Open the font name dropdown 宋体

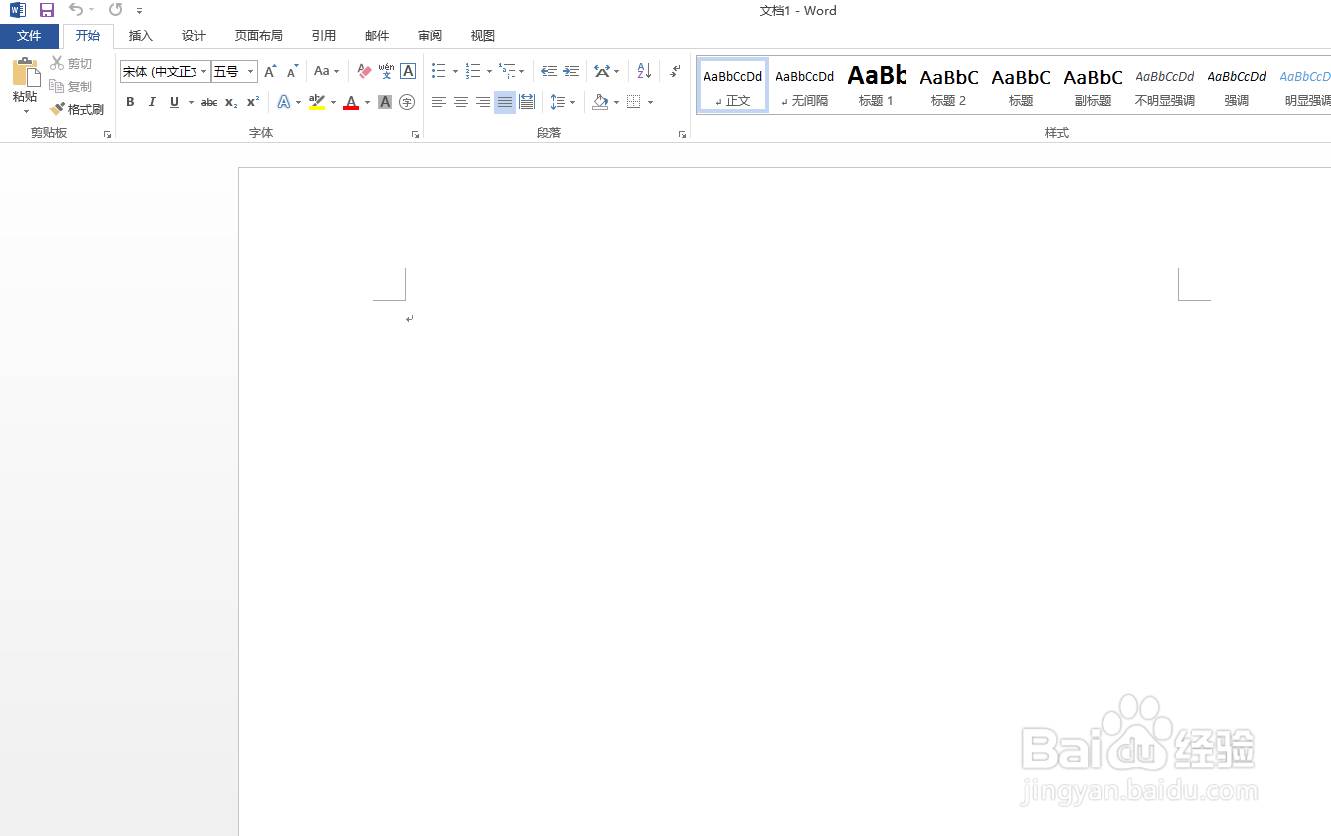204,72
